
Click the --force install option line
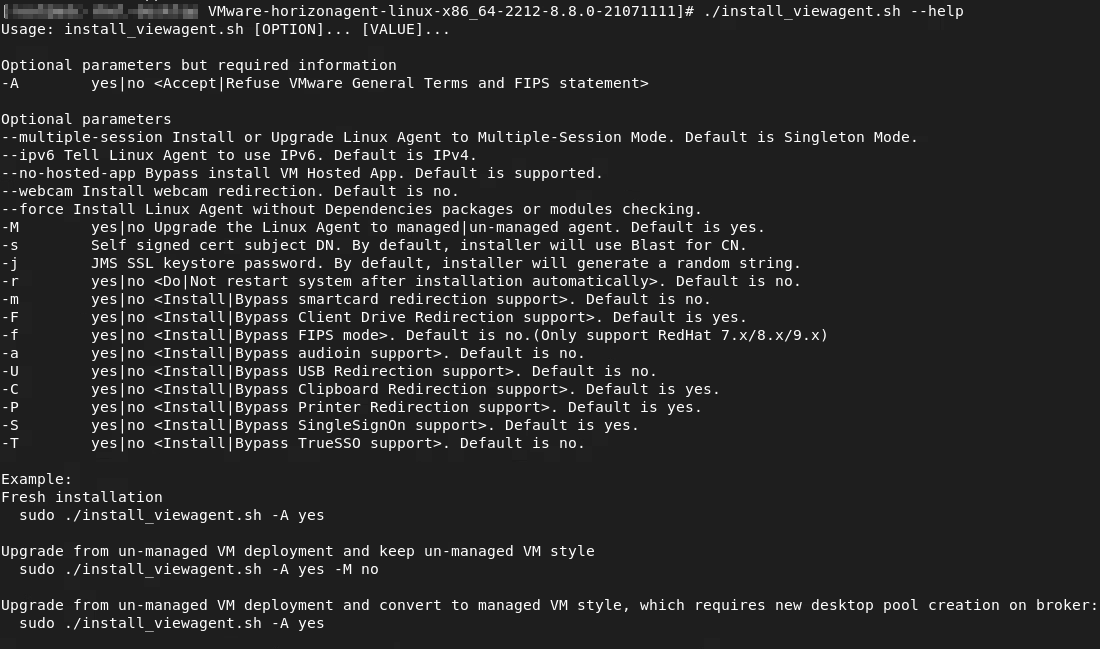tap(351, 209)
